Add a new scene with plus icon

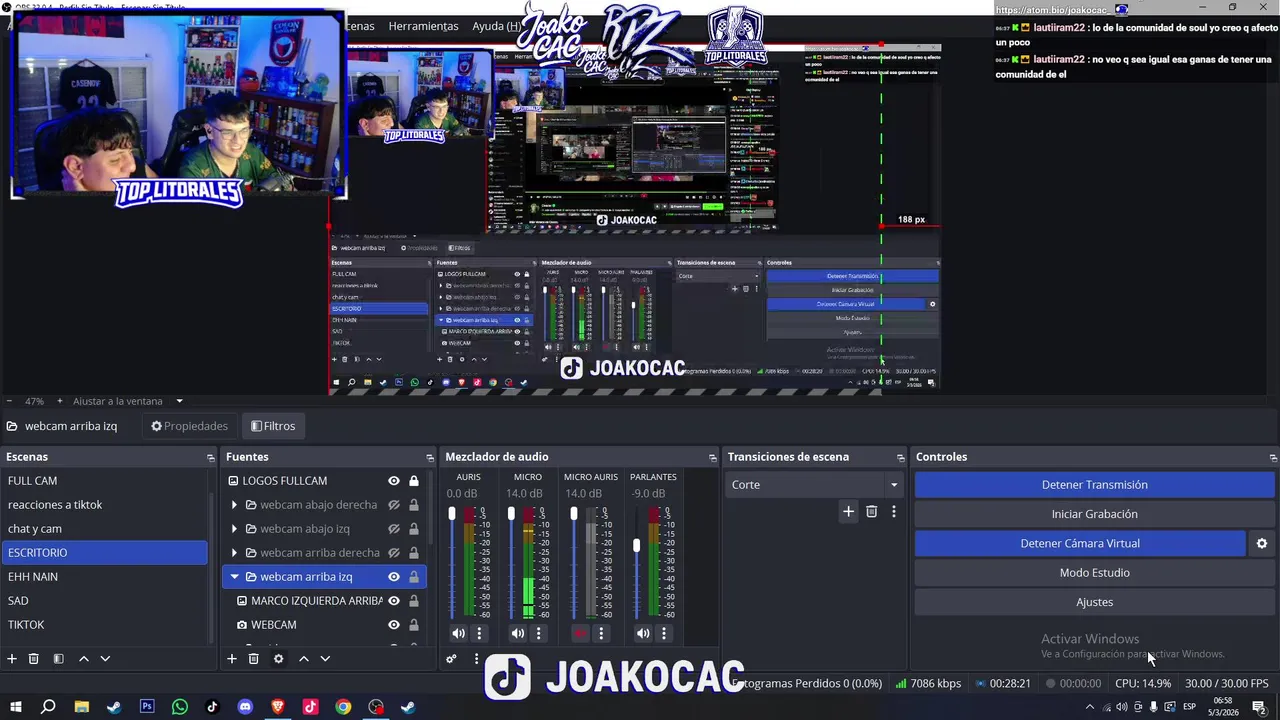pos(12,659)
